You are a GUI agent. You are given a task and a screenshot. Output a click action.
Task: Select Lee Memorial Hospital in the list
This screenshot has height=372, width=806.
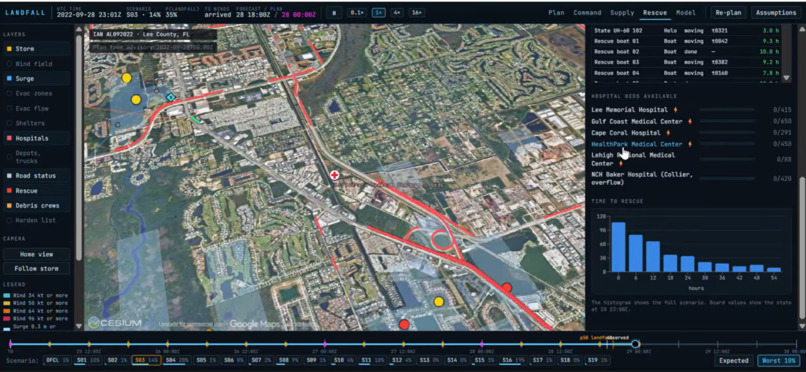coord(630,109)
